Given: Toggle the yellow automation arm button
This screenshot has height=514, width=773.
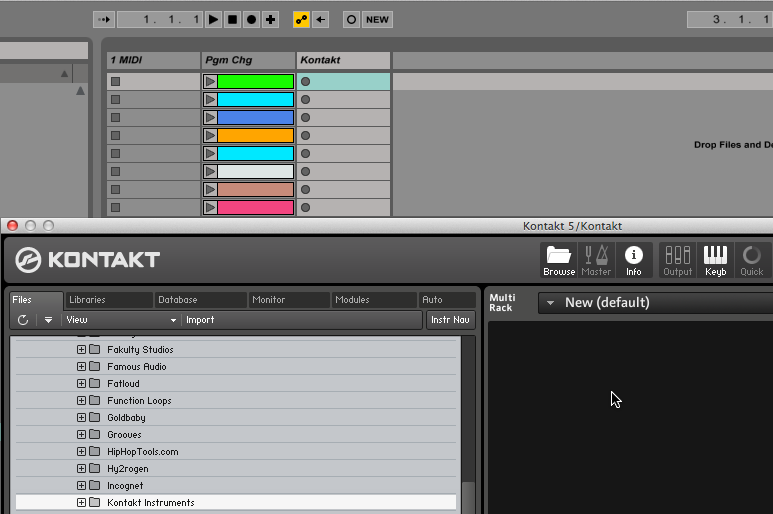Looking at the screenshot, I should tap(301, 20).
